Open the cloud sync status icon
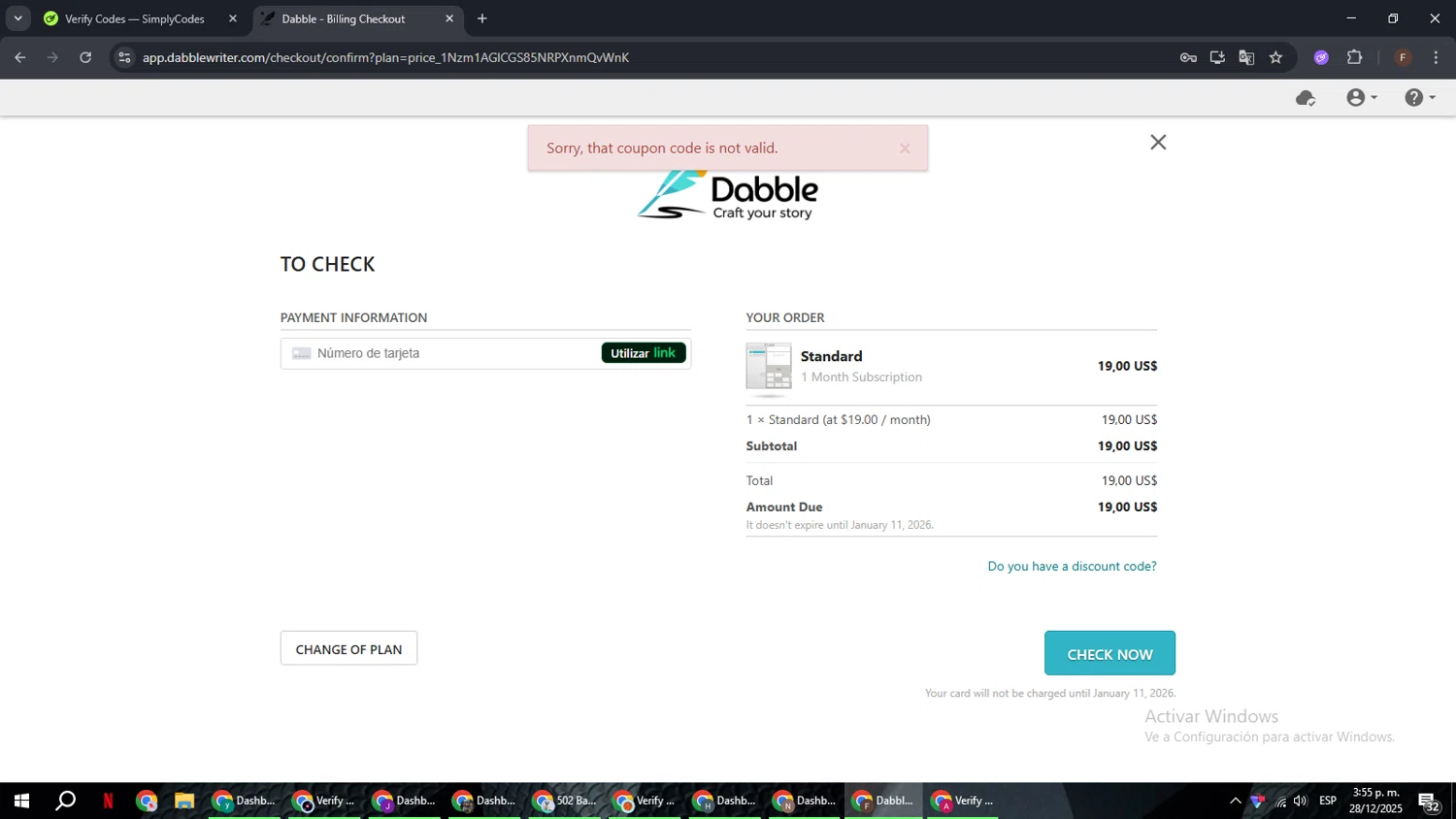The image size is (1456, 819). point(1306,98)
